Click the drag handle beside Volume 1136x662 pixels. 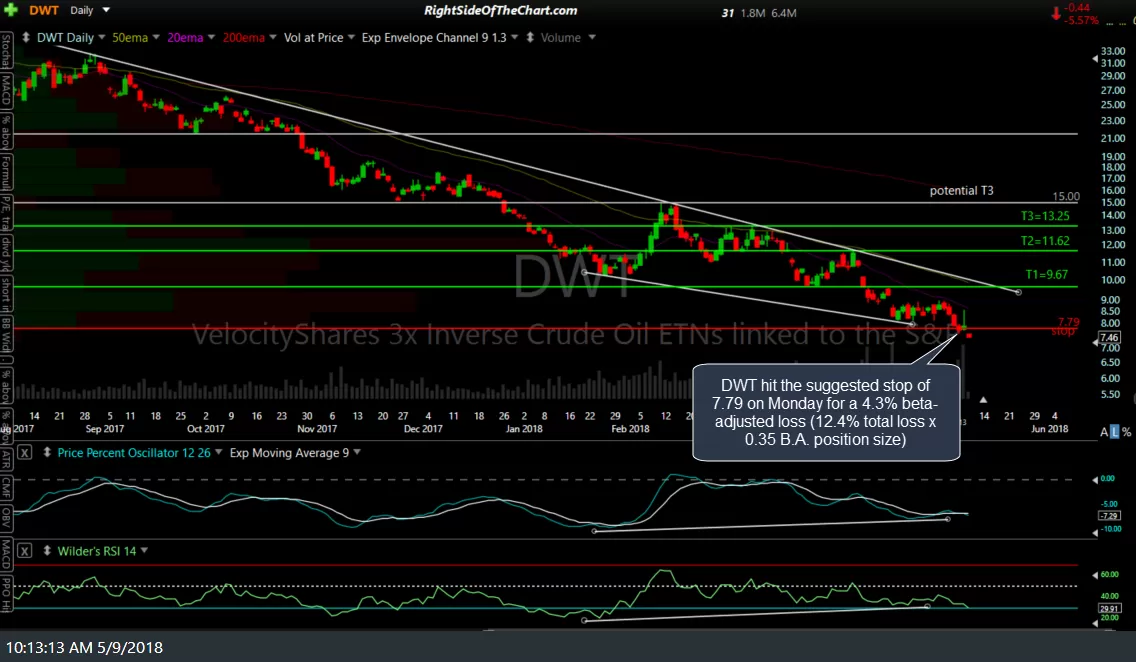[530, 38]
